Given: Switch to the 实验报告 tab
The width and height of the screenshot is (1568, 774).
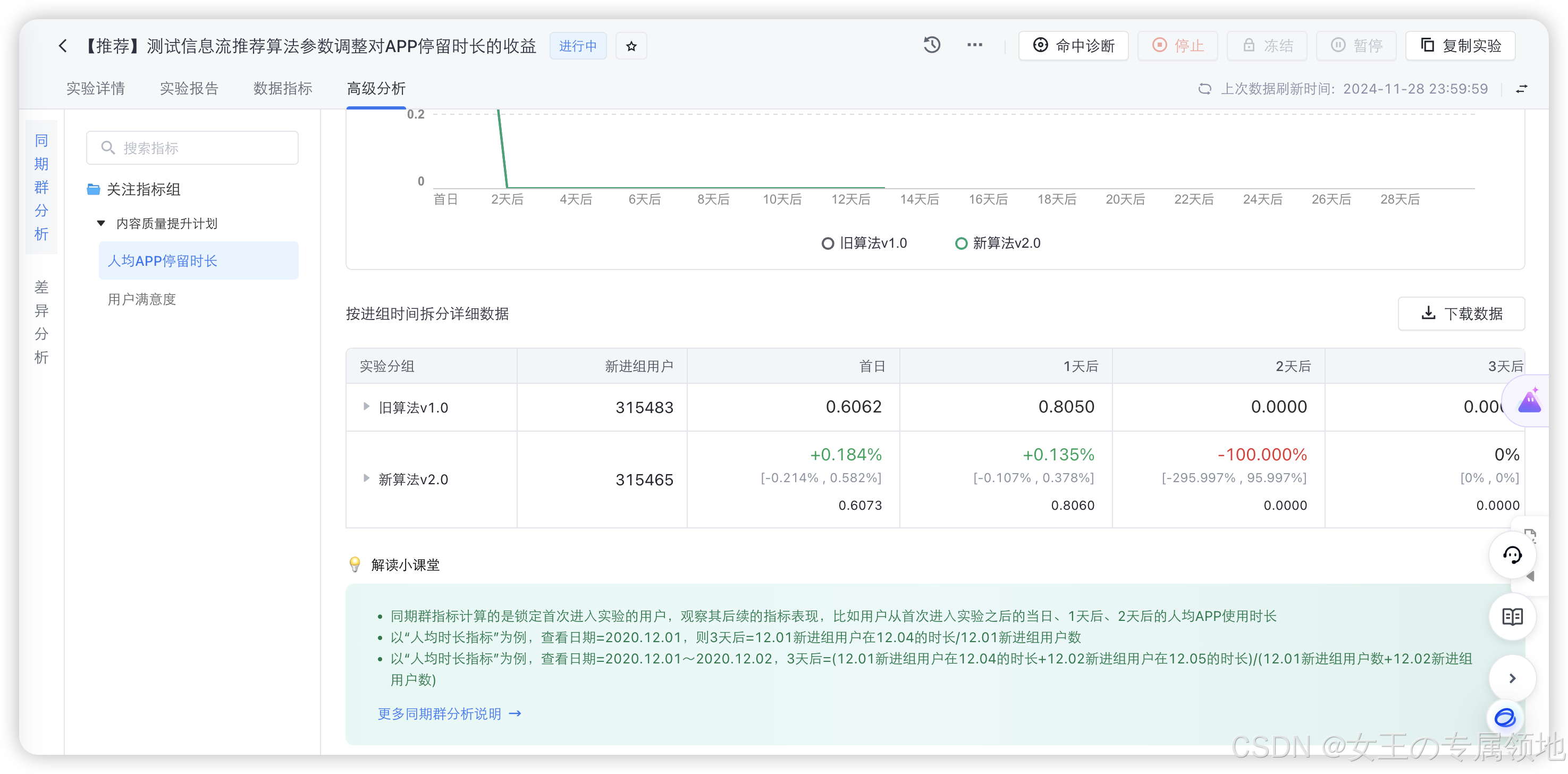Looking at the screenshot, I should coord(189,89).
